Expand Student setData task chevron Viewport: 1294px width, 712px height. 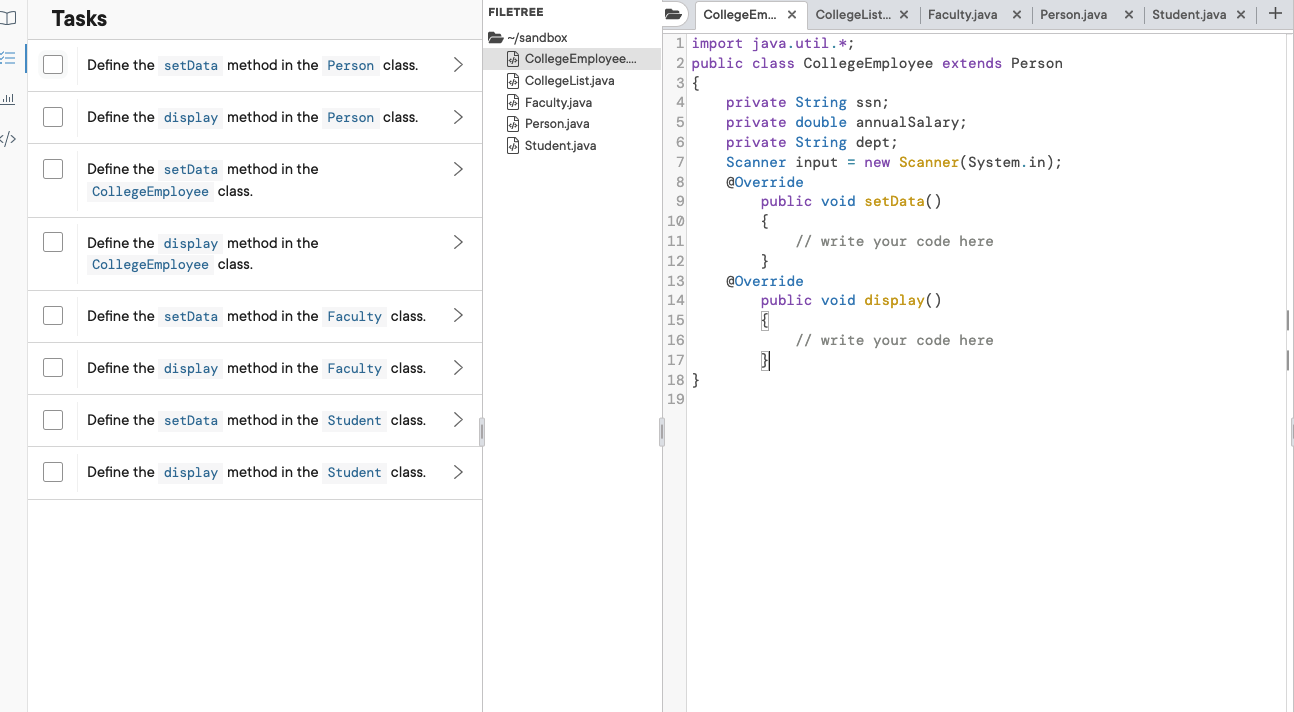coord(458,420)
